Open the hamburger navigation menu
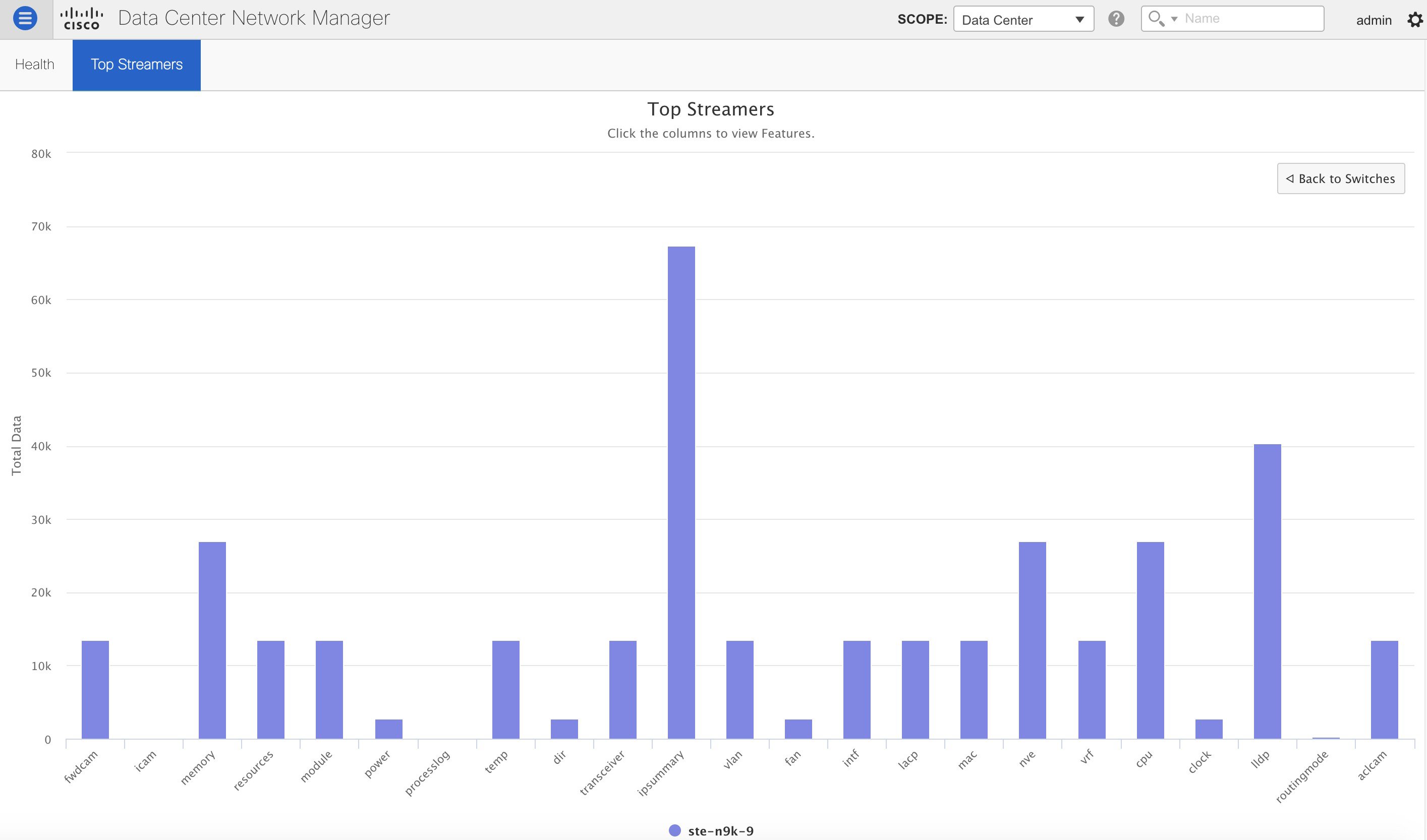The width and height of the screenshot is (1427, 840). tap(25, 19)
